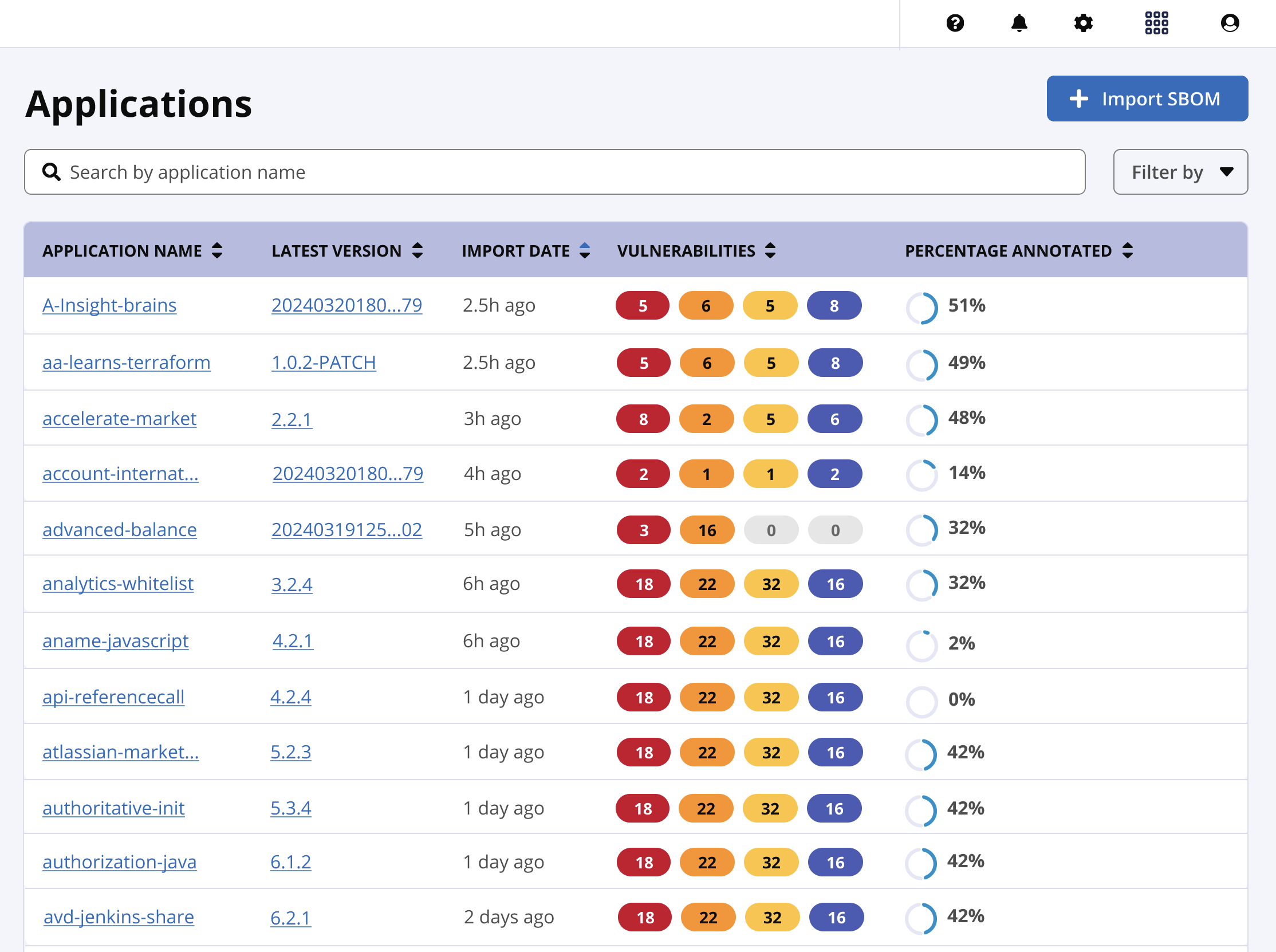Open the apps grid launcher icon
The width and height of the screenshot is (1276, 952).
tap(1156, 23)
